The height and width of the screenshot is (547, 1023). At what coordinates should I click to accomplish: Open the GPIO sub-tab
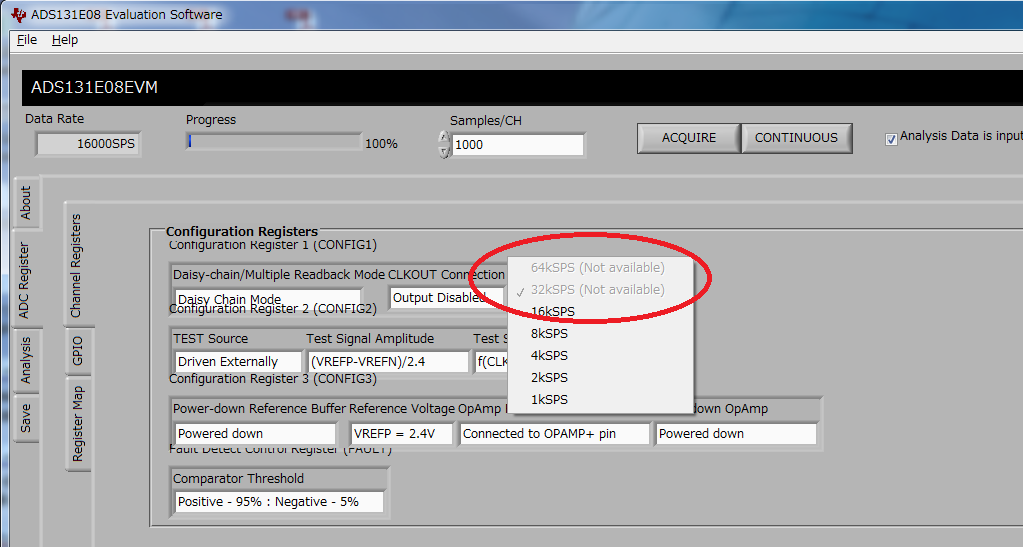pyautogui.click(x=78, y=351)
